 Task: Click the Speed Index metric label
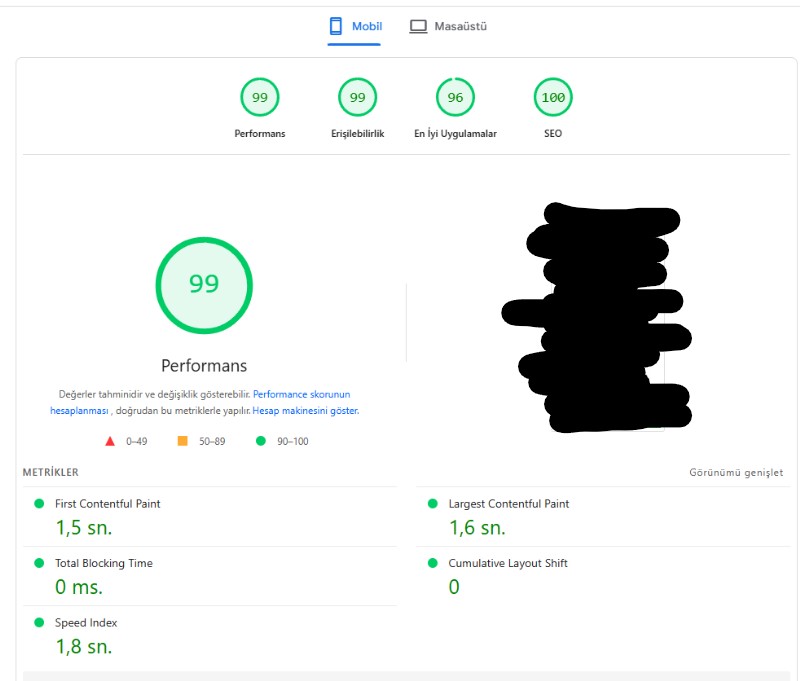coord(86,623)
